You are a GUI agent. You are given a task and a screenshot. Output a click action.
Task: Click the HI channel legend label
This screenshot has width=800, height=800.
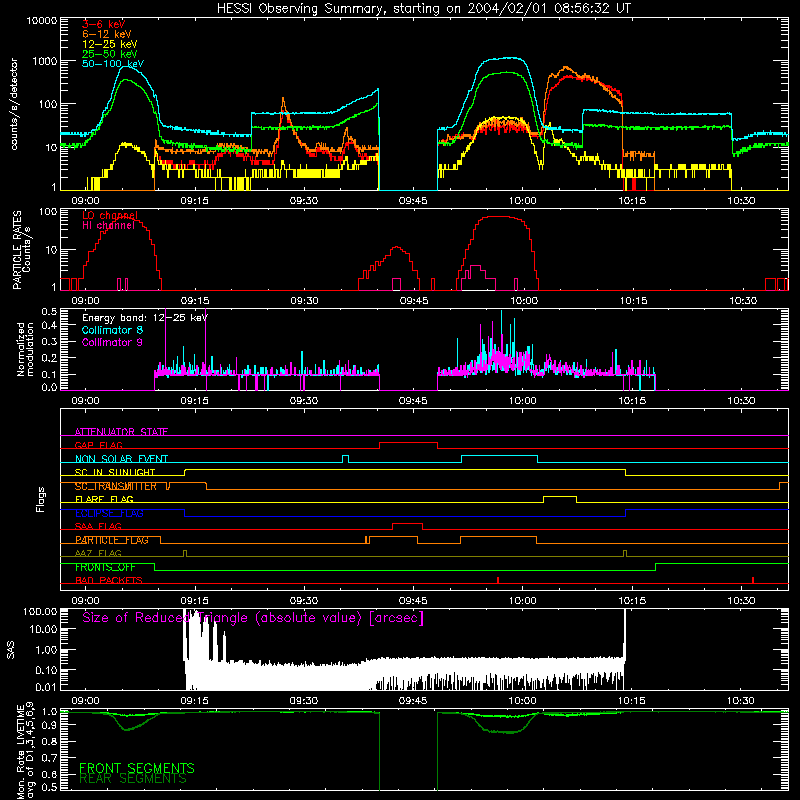pyautogui.click(x=108, y=226)
